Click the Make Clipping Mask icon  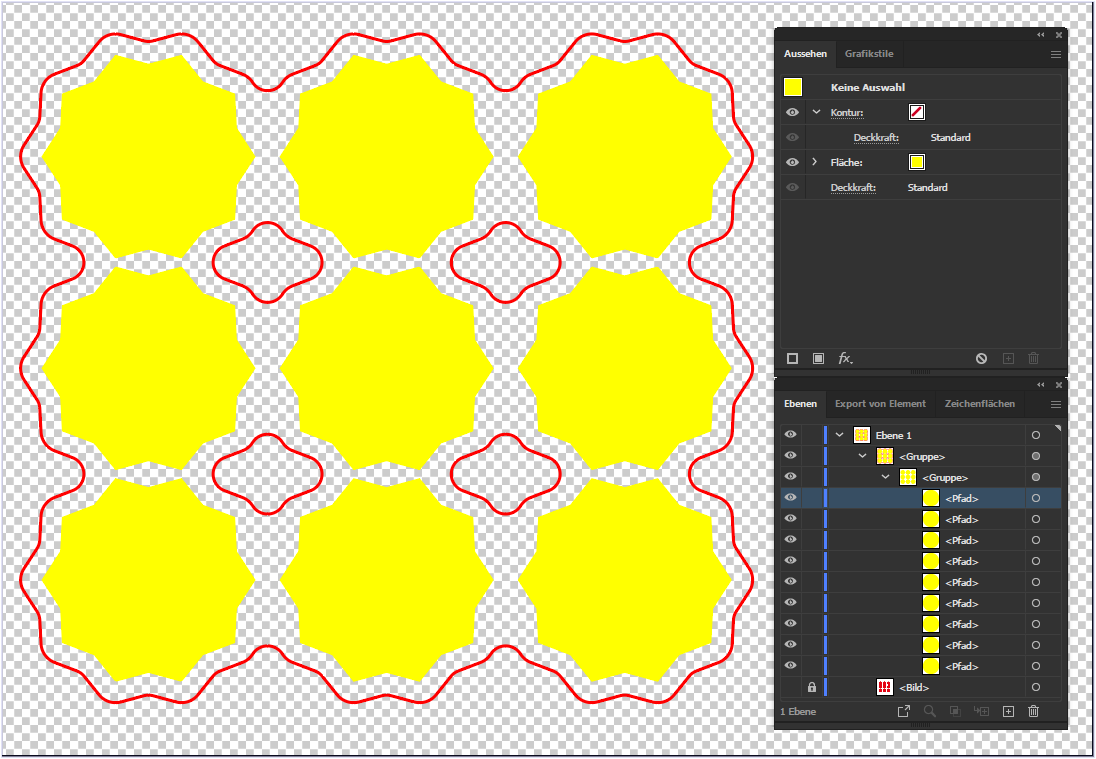955,710
